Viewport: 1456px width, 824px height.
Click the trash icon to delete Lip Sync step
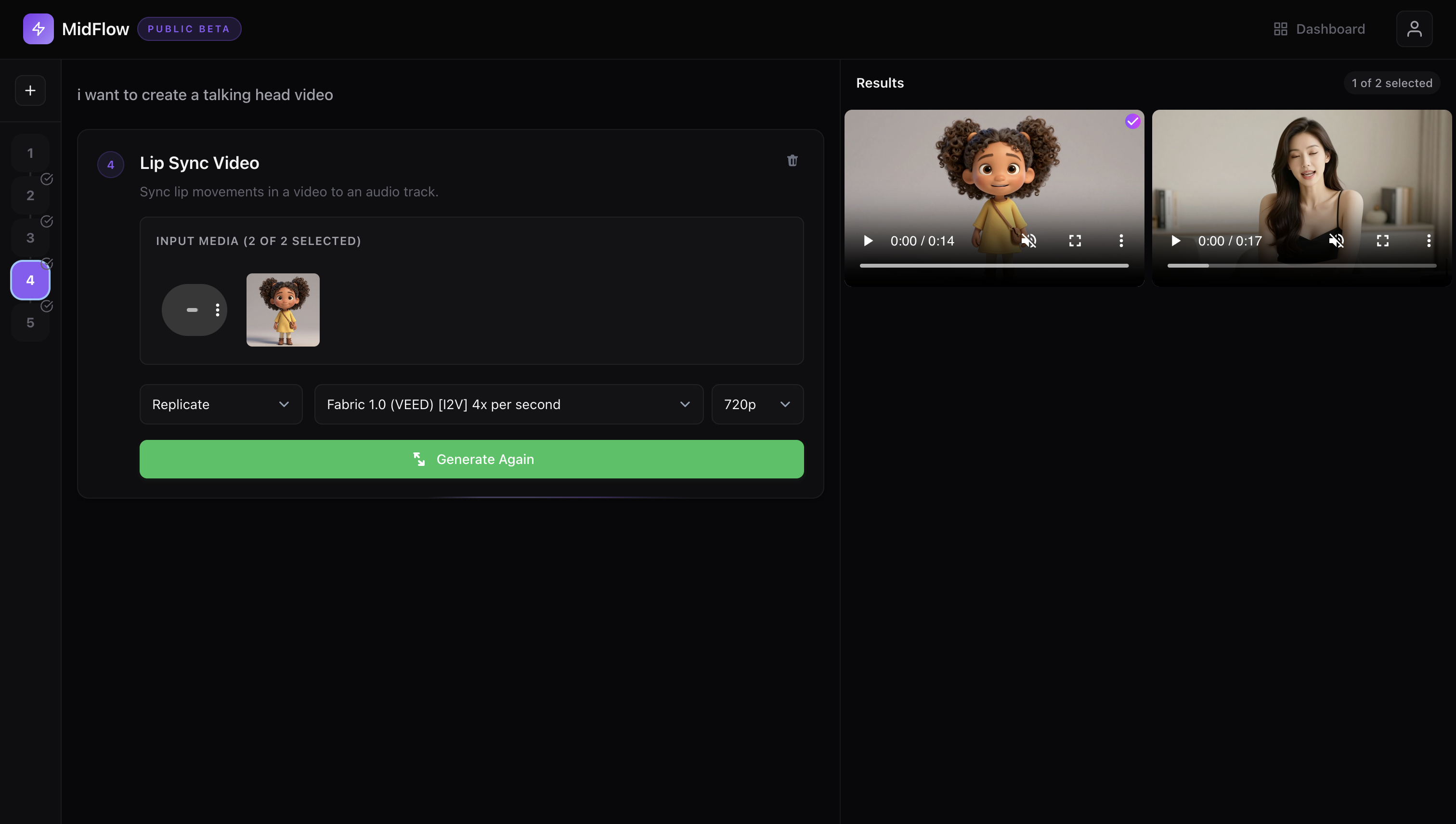792,161
